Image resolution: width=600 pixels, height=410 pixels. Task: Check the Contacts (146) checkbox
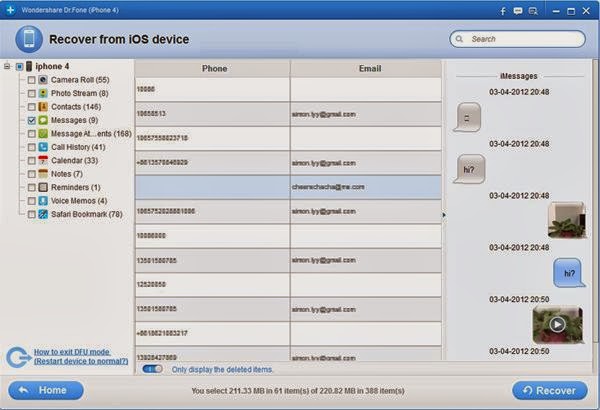31,107
